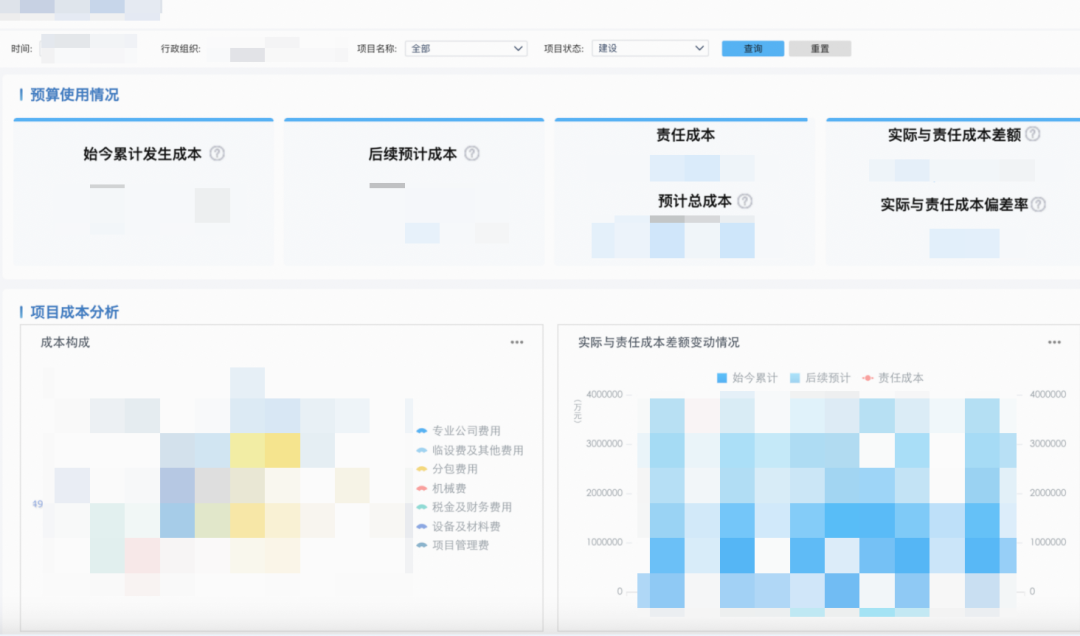Viewport: 1080px width, 636px height.
Task: Toggle 分包费用 legend item in pie chart
Action: click(x=454, y=469)
